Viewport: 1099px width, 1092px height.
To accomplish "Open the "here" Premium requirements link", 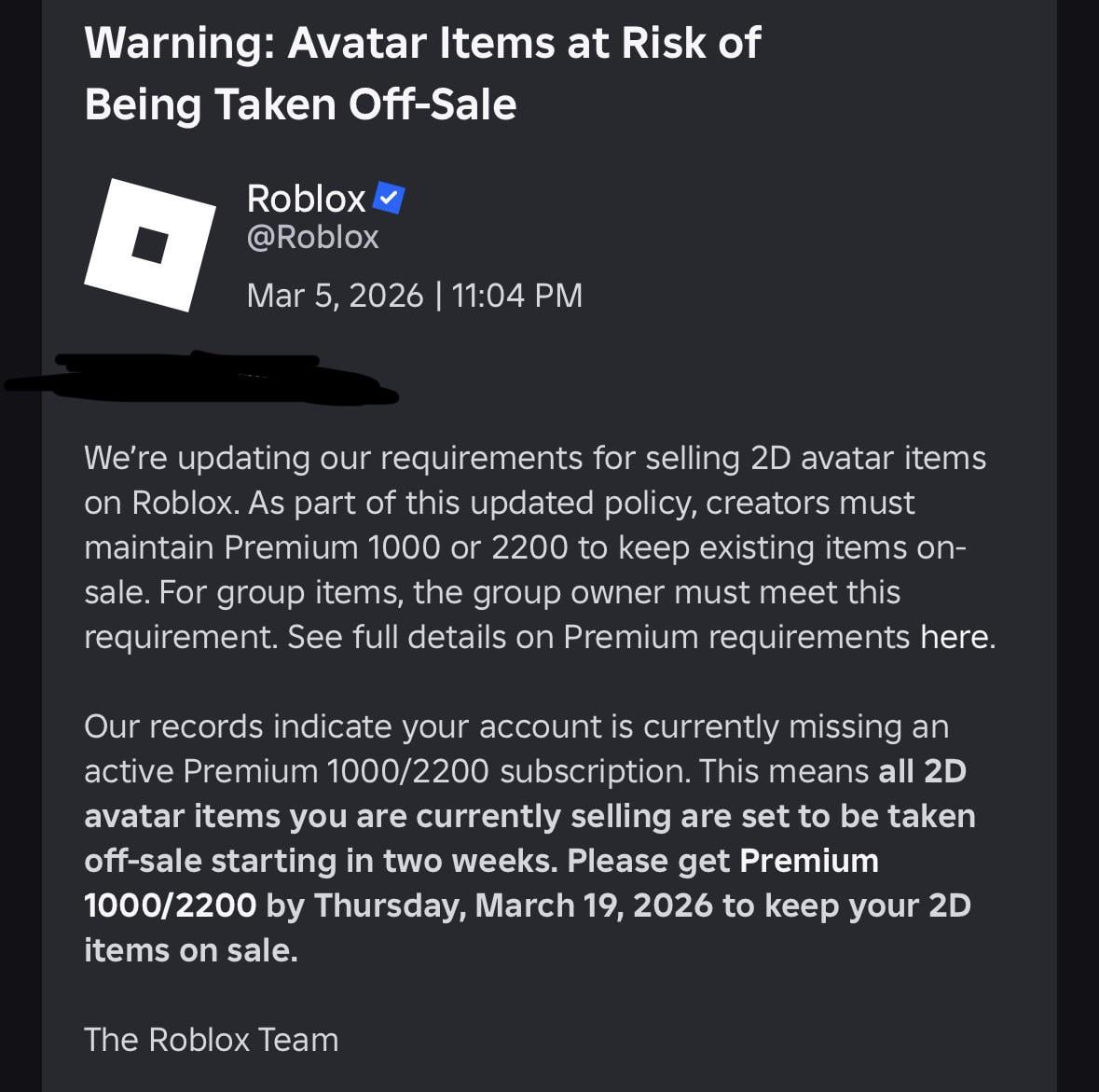I will point(954,637).
